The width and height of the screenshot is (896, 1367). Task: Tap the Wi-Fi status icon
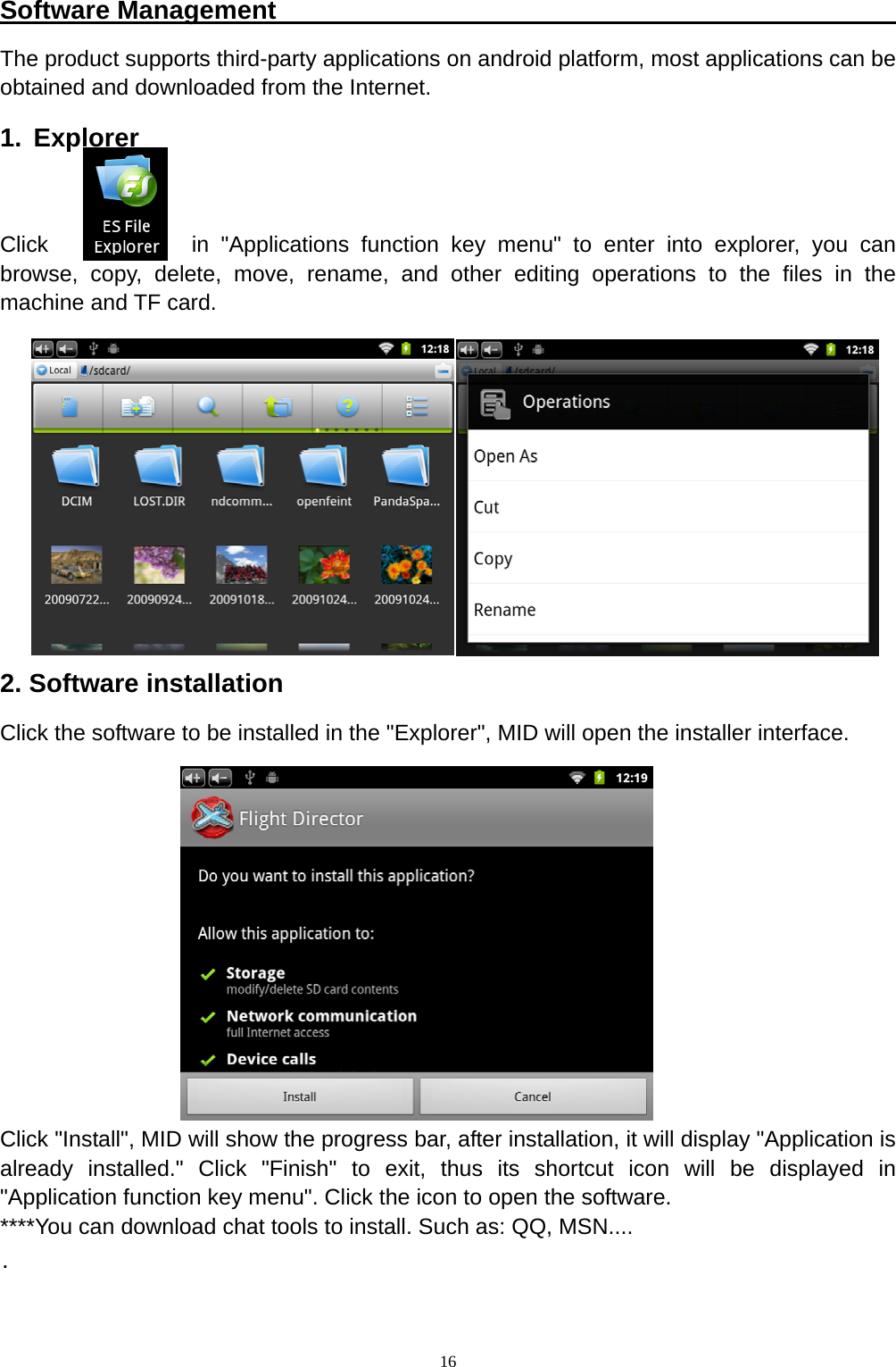click(386, 349)
